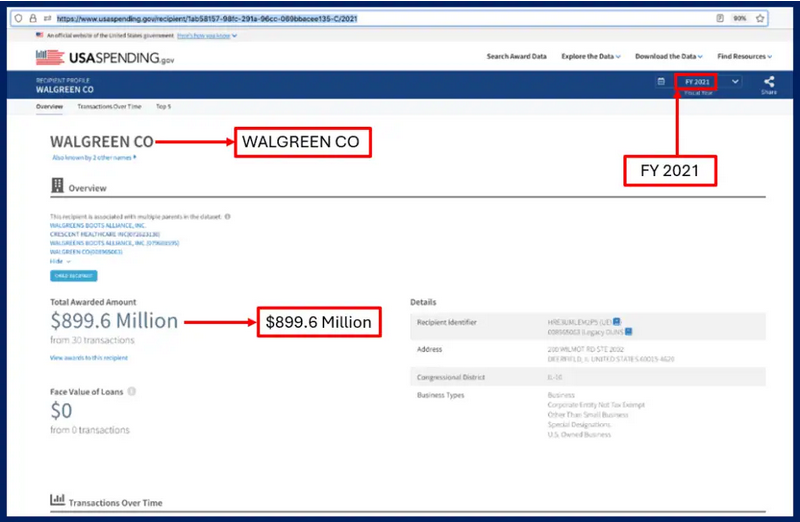Viewport: 800px width, 522px height.
Task: Select the usaspending.gov URL in the address bar
Action: point(207,19)
